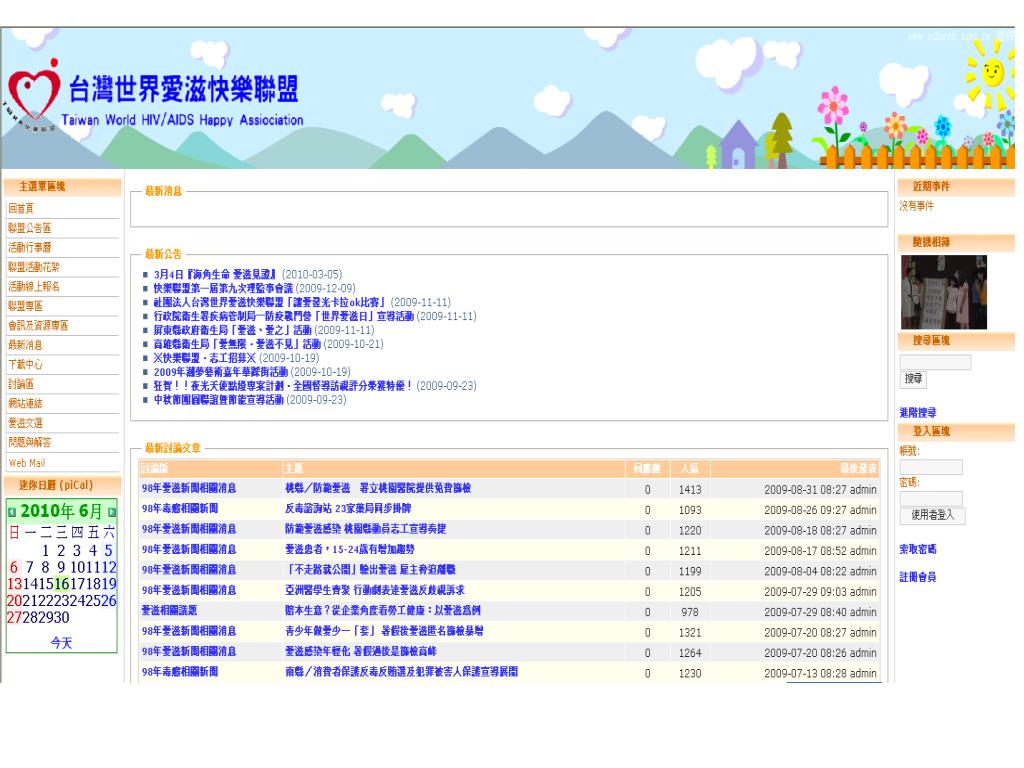Click the 搜尋 search button
Viewport: 1024px width, 768px height.
(x=914, y=380)
